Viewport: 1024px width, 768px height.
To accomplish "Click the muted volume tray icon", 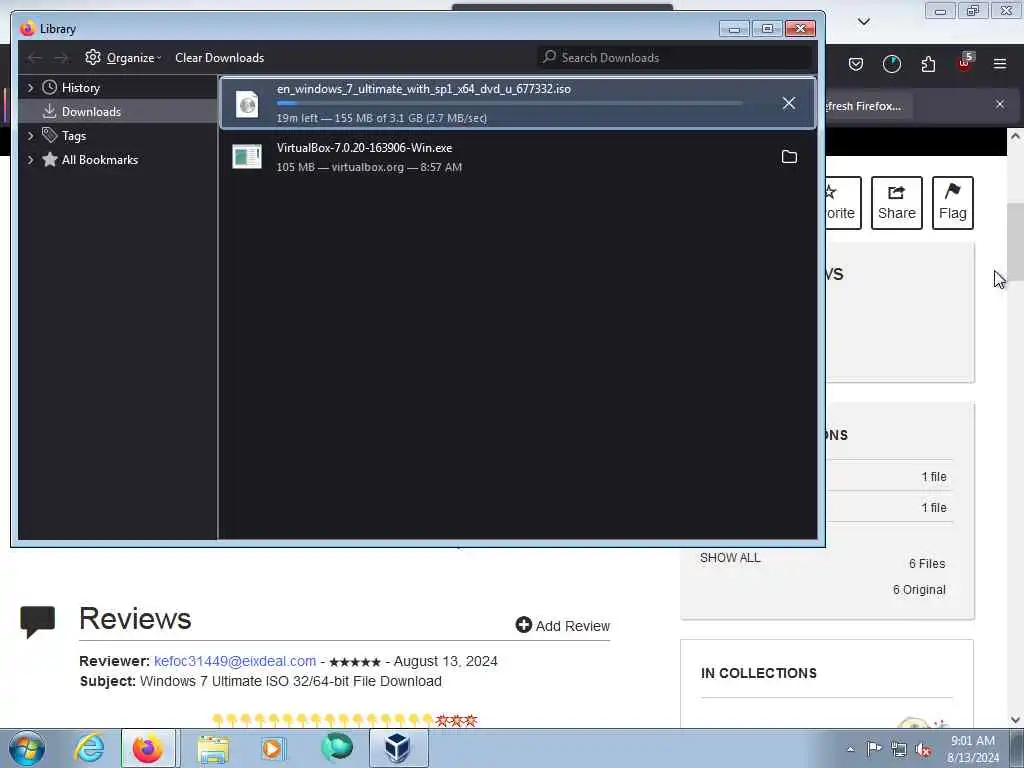I will click(x=923, y=750).
